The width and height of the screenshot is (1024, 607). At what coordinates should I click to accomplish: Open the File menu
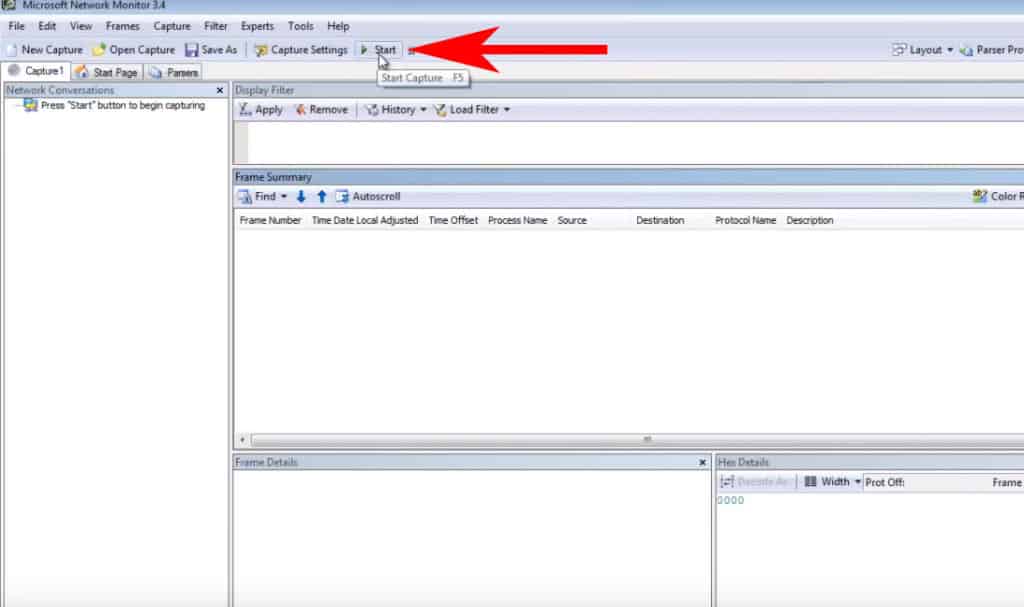point(16,26)
